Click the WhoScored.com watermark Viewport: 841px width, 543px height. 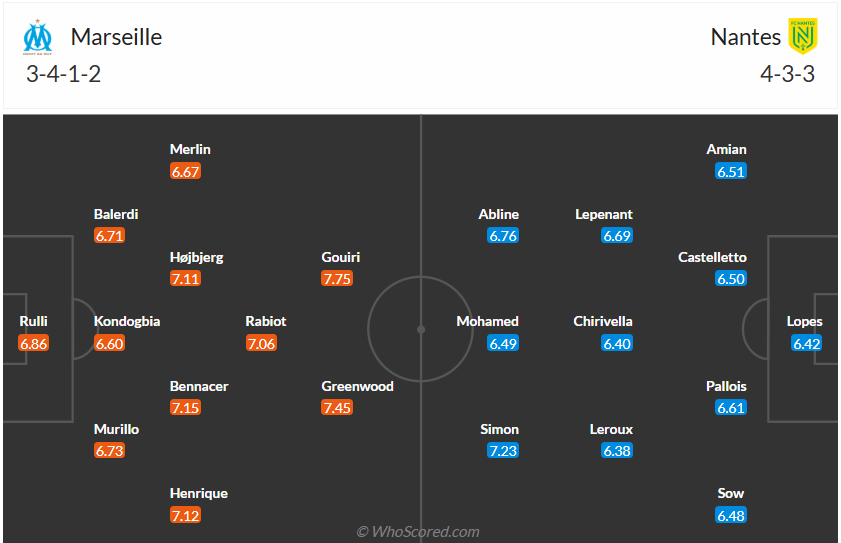coord(418,532)
